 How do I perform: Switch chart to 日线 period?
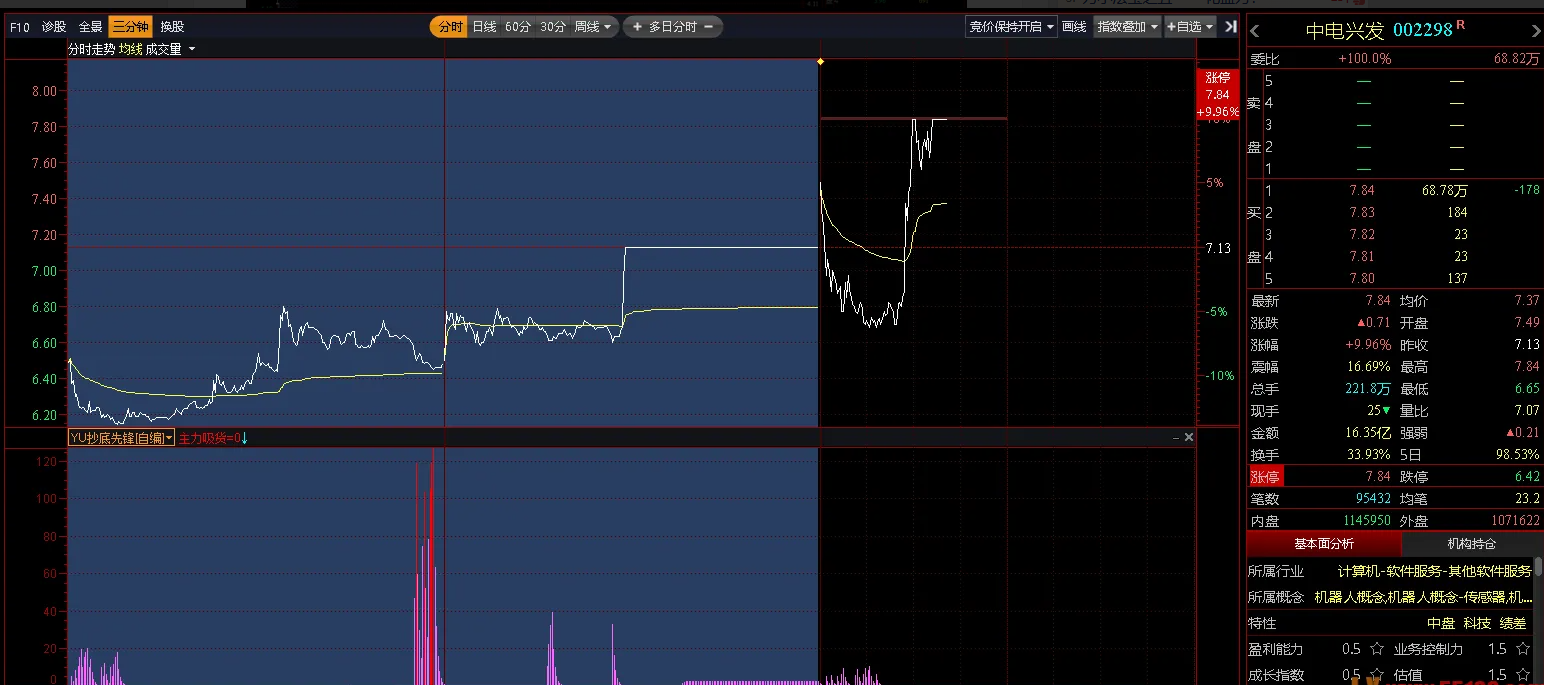pyautogui.click(x=484, y=27)
